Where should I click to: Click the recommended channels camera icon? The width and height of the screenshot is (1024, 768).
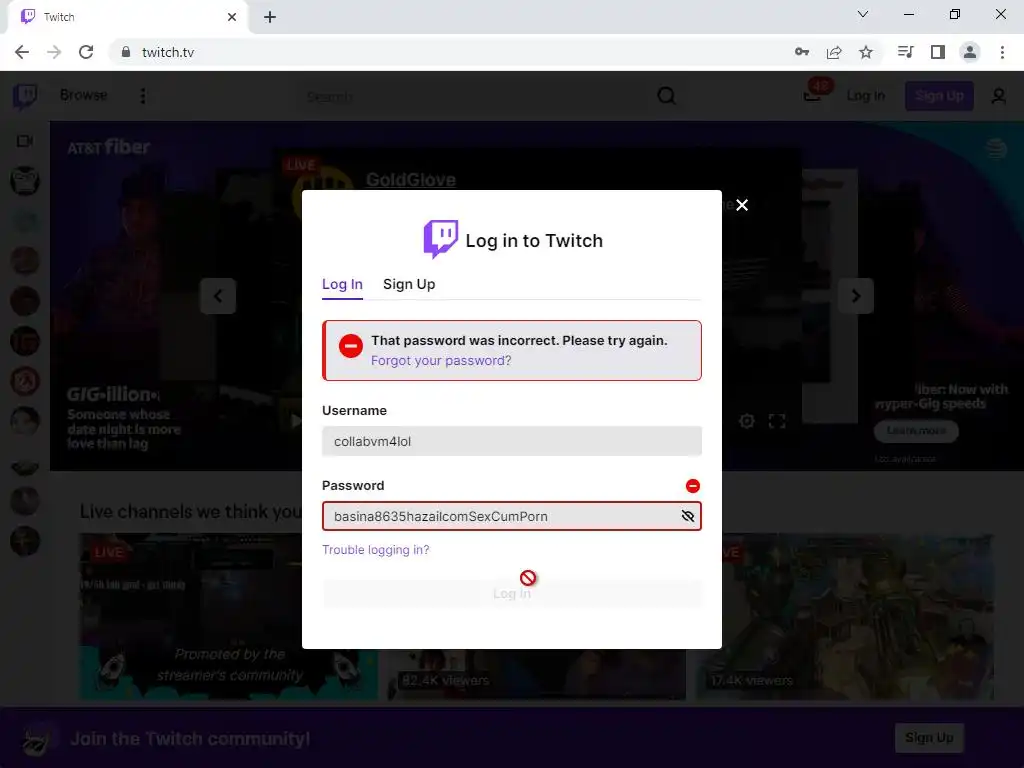25,141
